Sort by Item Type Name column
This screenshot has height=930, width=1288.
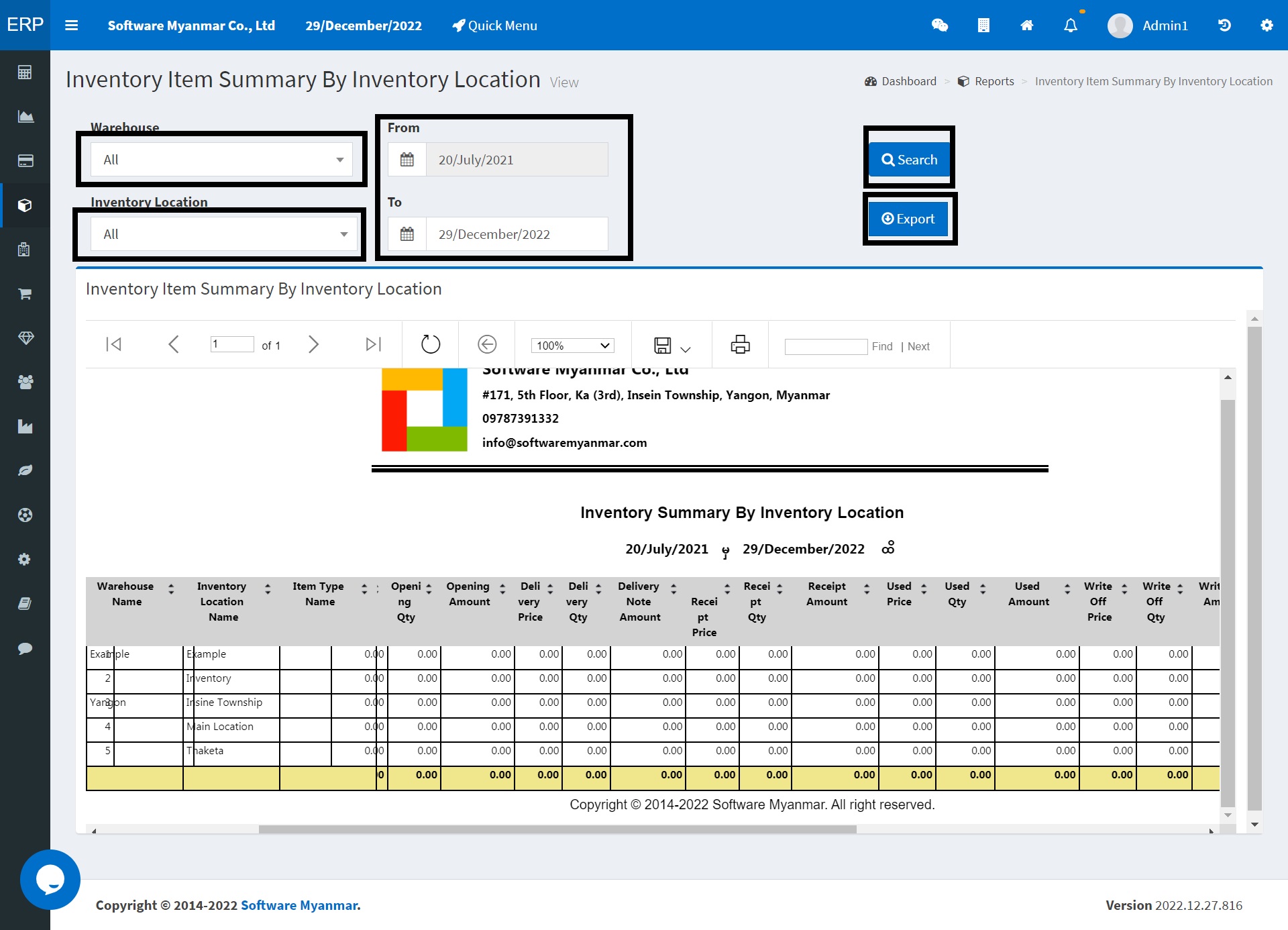point(364,589)
